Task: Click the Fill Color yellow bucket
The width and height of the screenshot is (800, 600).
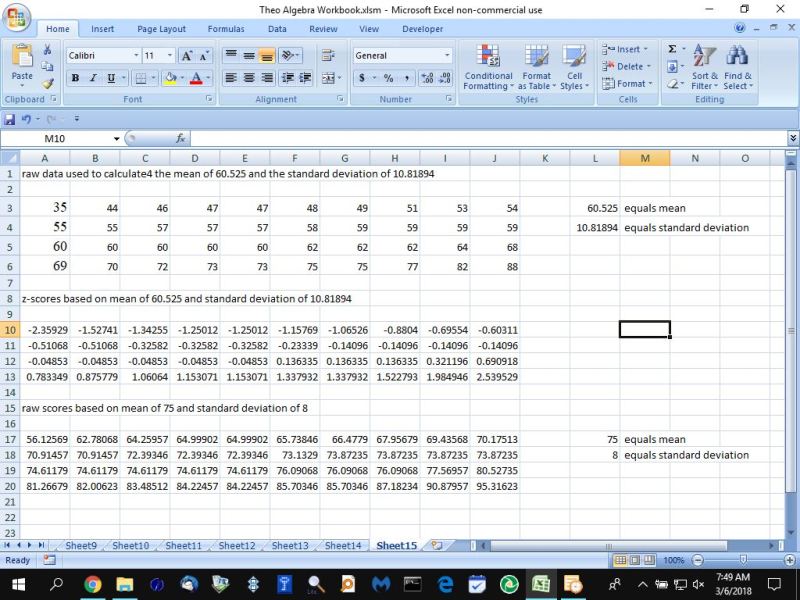Action: 170,78
